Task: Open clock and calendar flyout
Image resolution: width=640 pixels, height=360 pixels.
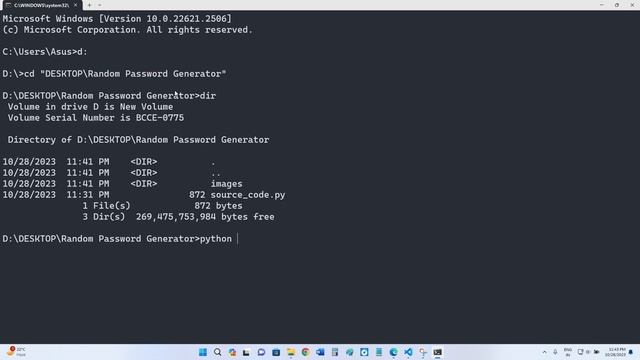Action: click(x=616, y=352)
